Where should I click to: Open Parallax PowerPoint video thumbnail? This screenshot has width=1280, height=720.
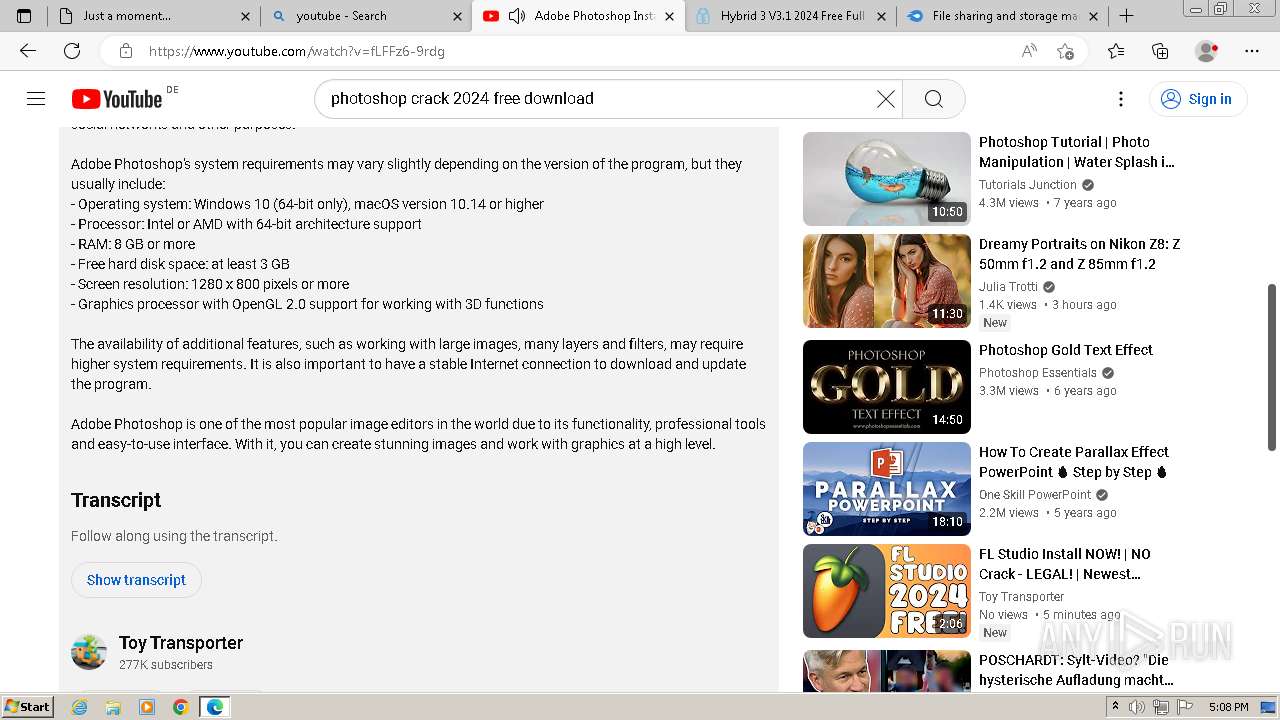coord(887,489)
